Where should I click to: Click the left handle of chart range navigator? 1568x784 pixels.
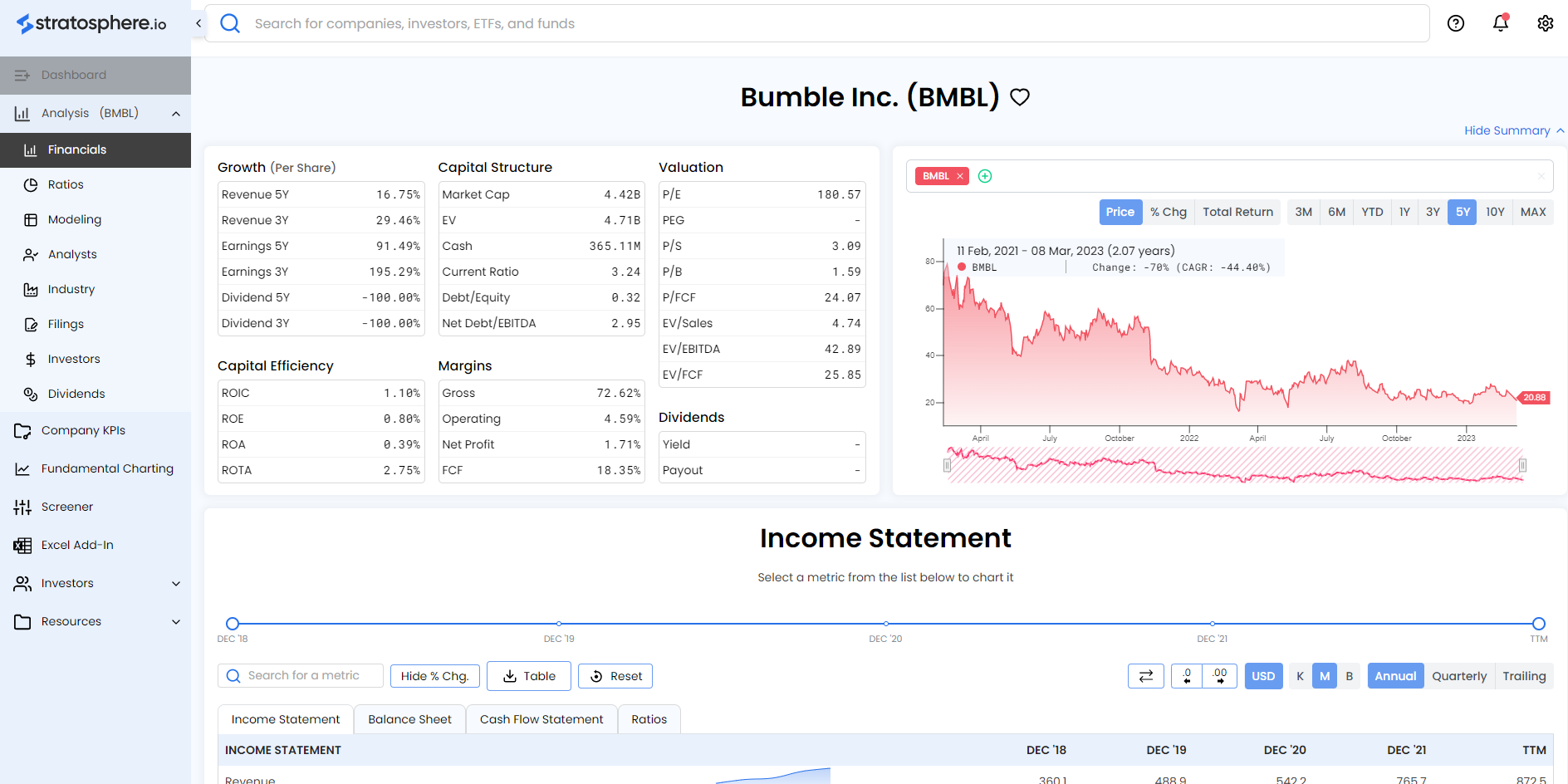coord(947,465)
